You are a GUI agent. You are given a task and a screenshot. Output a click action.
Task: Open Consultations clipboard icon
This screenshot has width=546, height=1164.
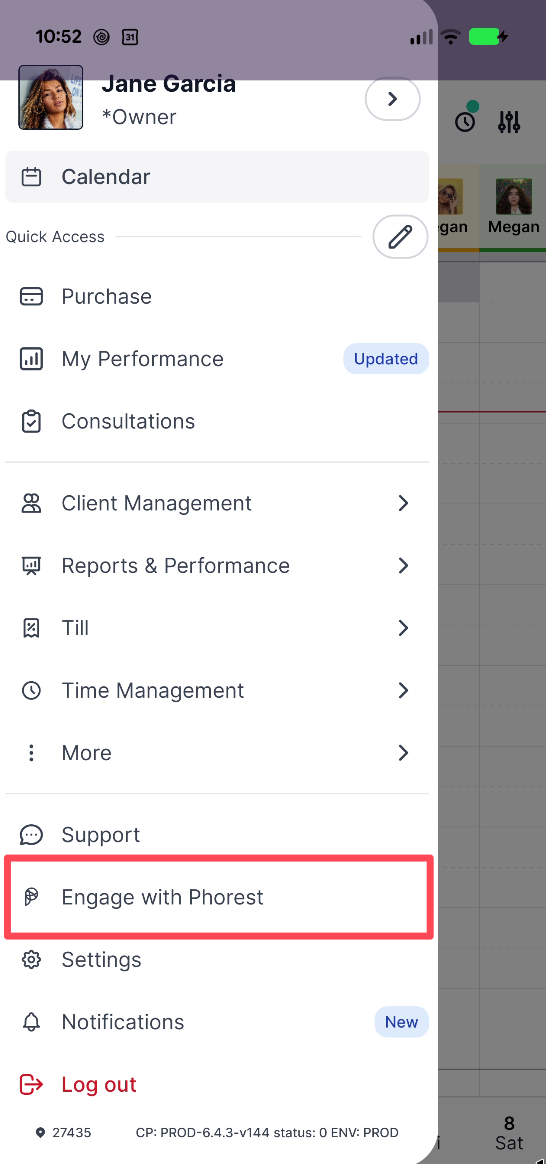31,421
